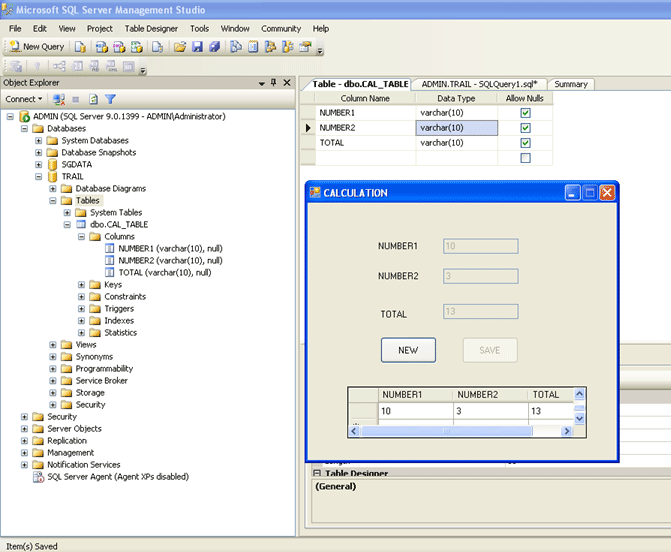
Task: Click the New Query toolbar button
Action: click(37, 47)
